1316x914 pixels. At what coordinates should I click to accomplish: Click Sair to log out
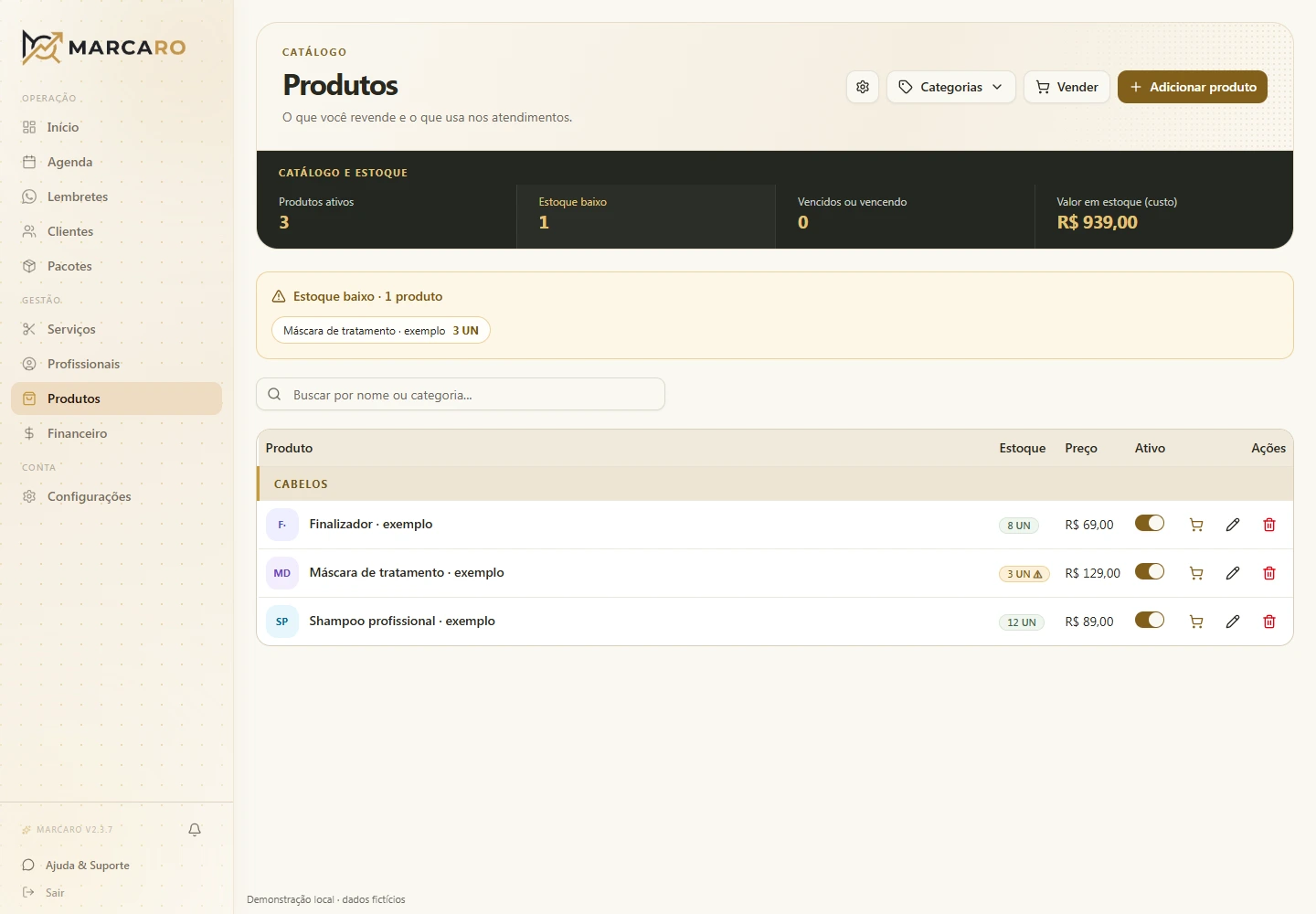44,893
